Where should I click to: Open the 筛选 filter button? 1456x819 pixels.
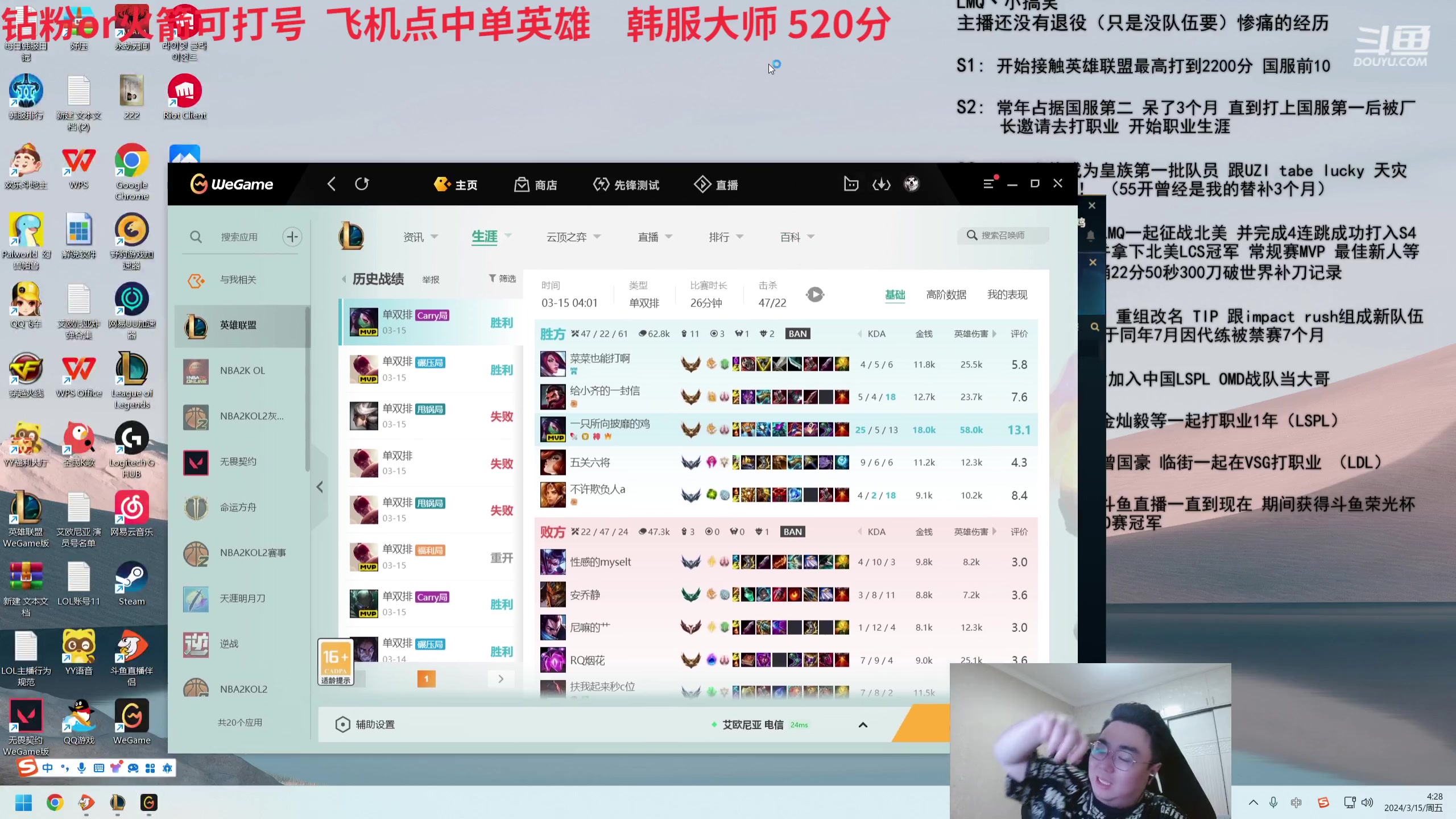[x=502, y=279]
